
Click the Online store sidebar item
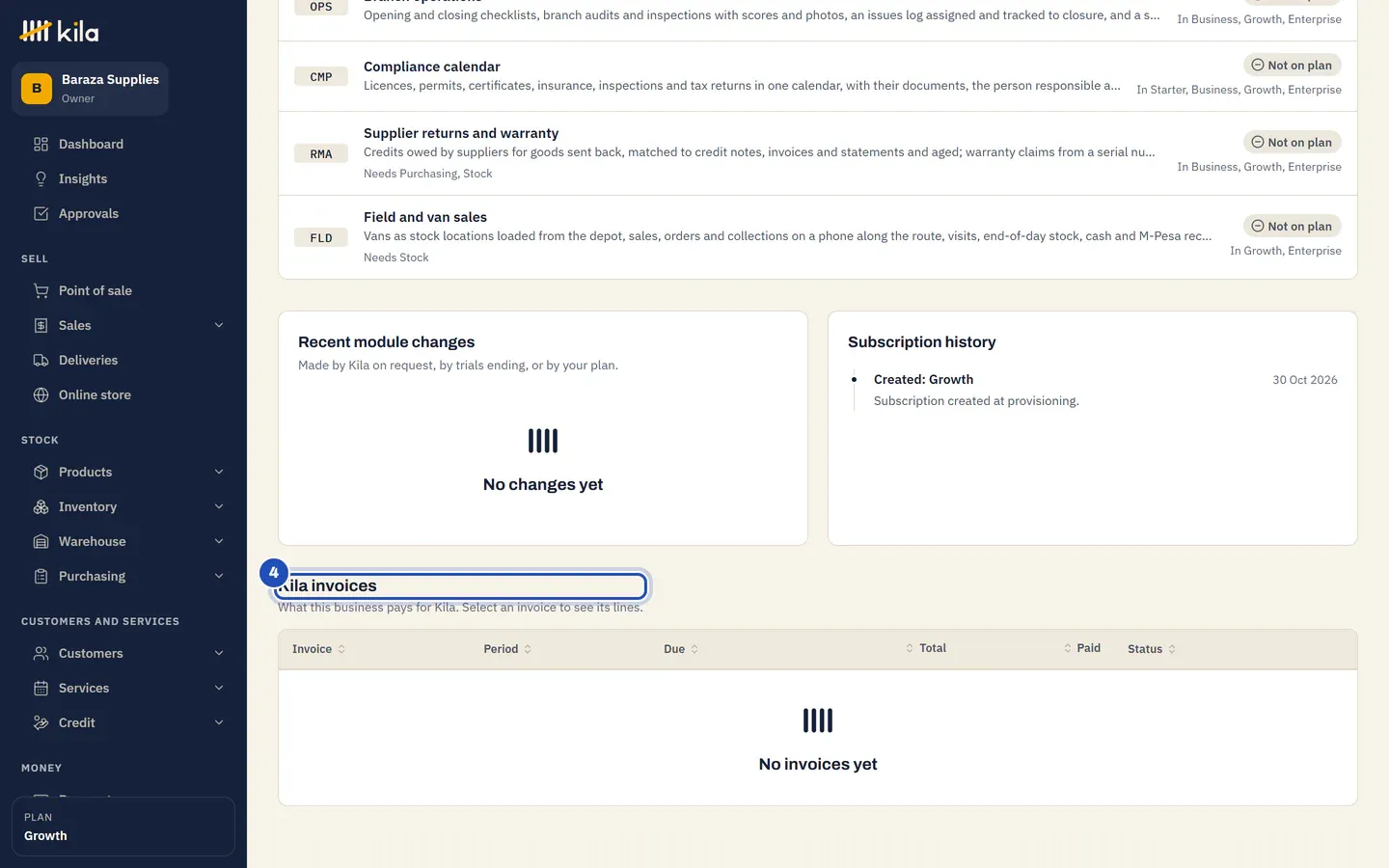123,394
